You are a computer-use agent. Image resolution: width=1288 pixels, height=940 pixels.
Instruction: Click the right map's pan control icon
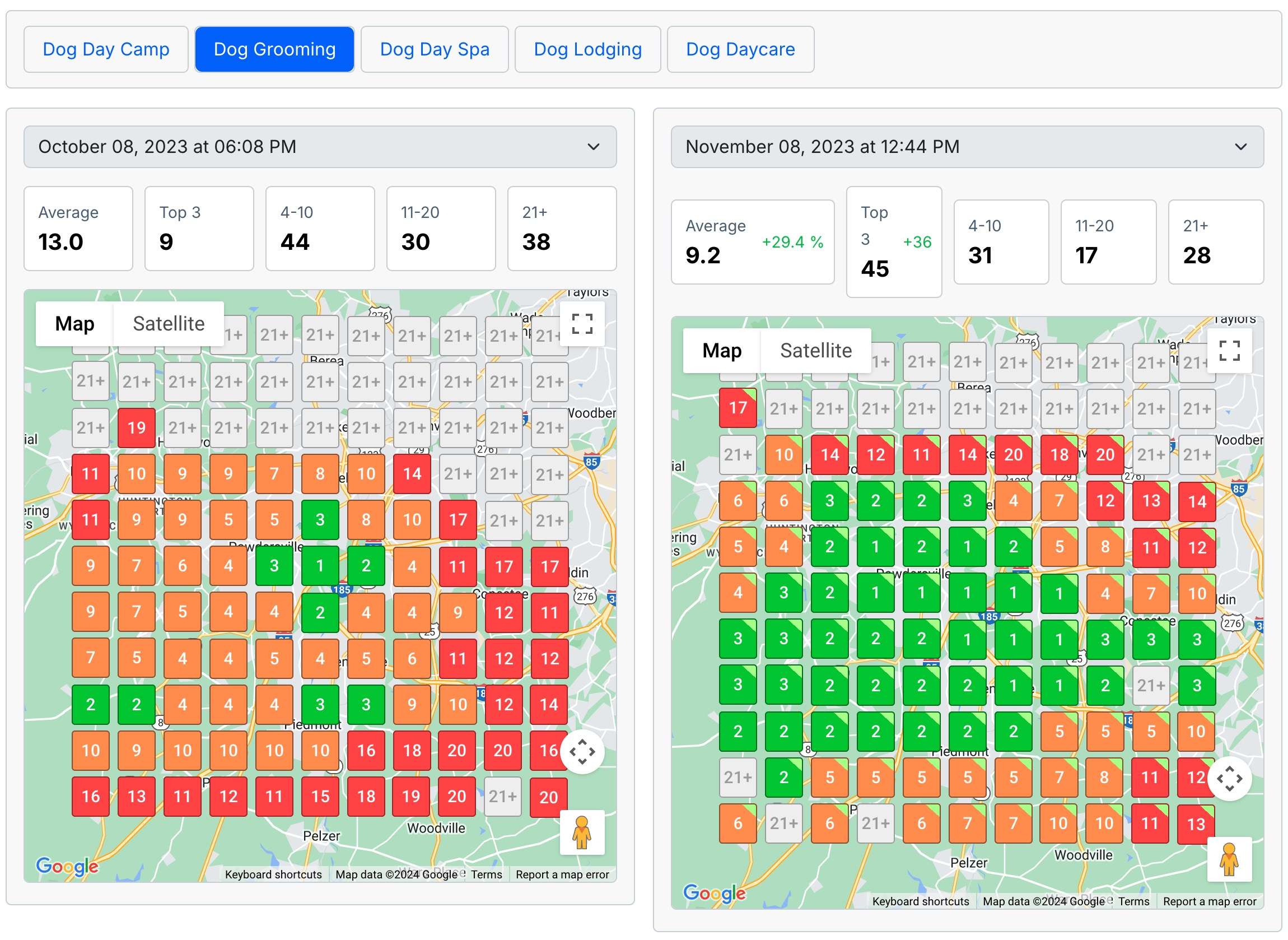[x=1229, y=779]
